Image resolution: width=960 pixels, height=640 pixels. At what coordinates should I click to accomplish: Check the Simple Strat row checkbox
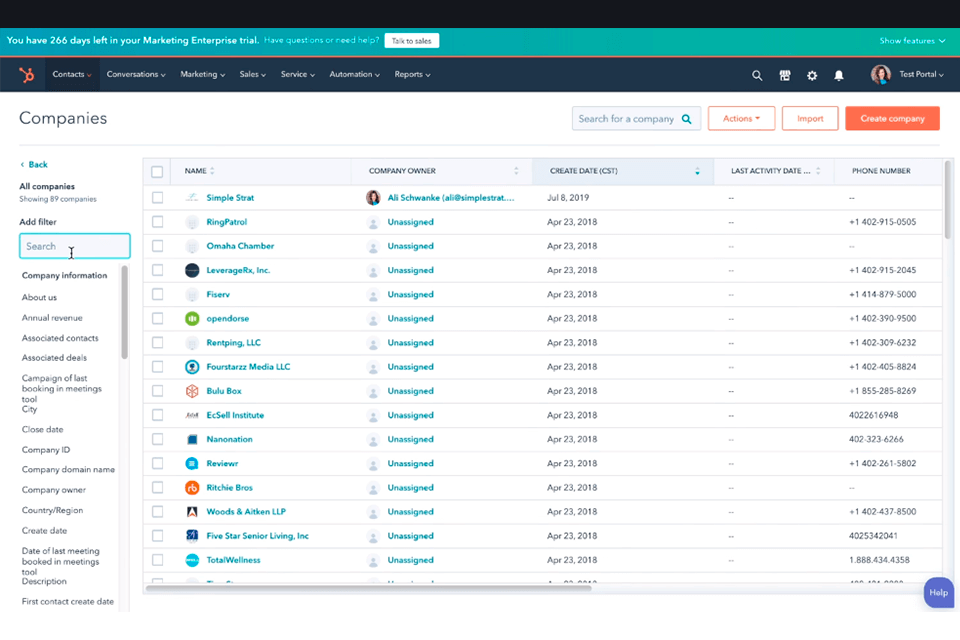click(x=157, y=197)
